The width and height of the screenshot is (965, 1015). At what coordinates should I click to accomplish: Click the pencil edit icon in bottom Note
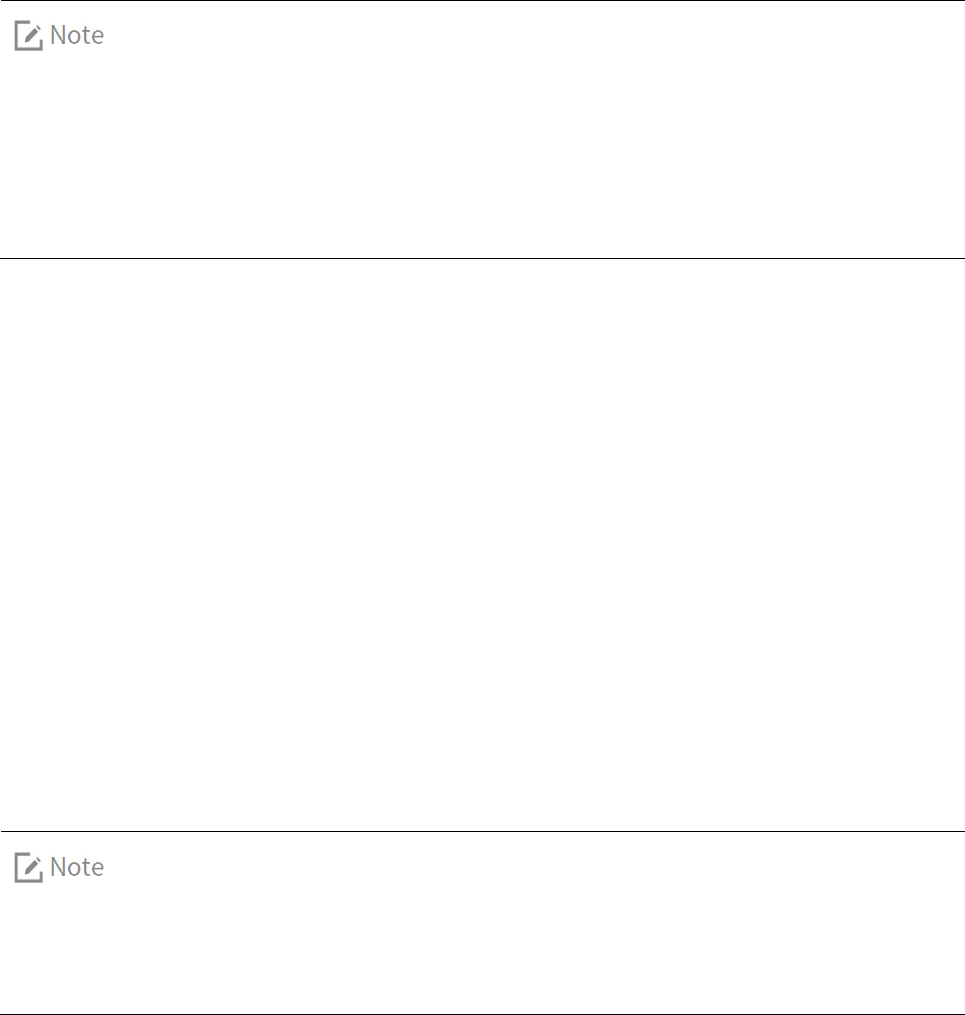coord(28,867)
